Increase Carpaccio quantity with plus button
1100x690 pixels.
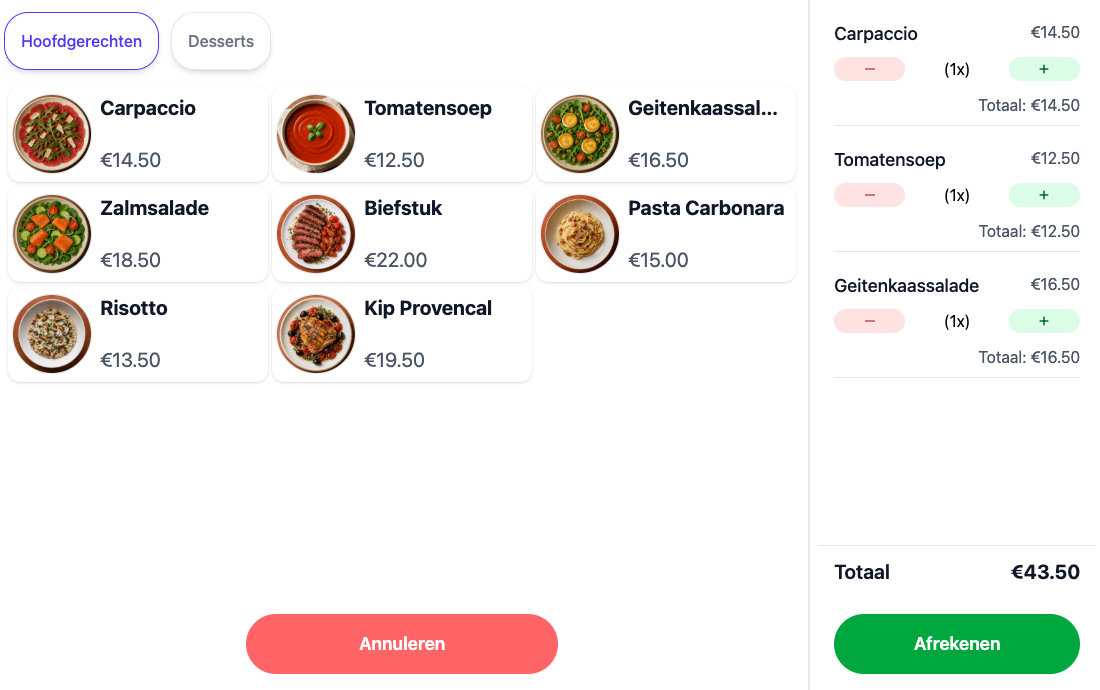click(1044, 69)
